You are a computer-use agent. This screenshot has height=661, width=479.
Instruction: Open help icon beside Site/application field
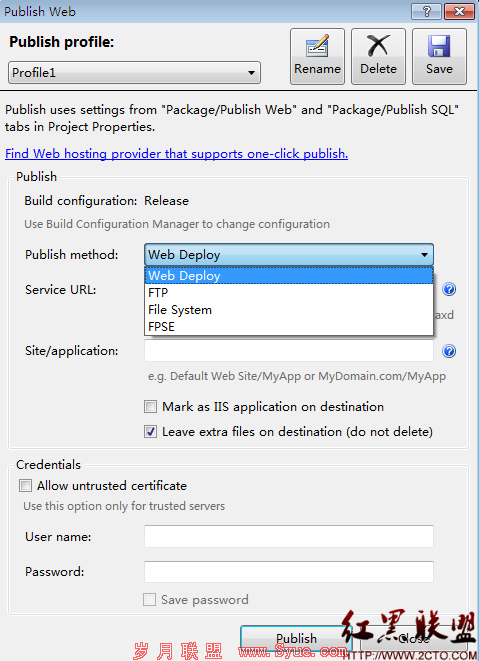point(449,351)
